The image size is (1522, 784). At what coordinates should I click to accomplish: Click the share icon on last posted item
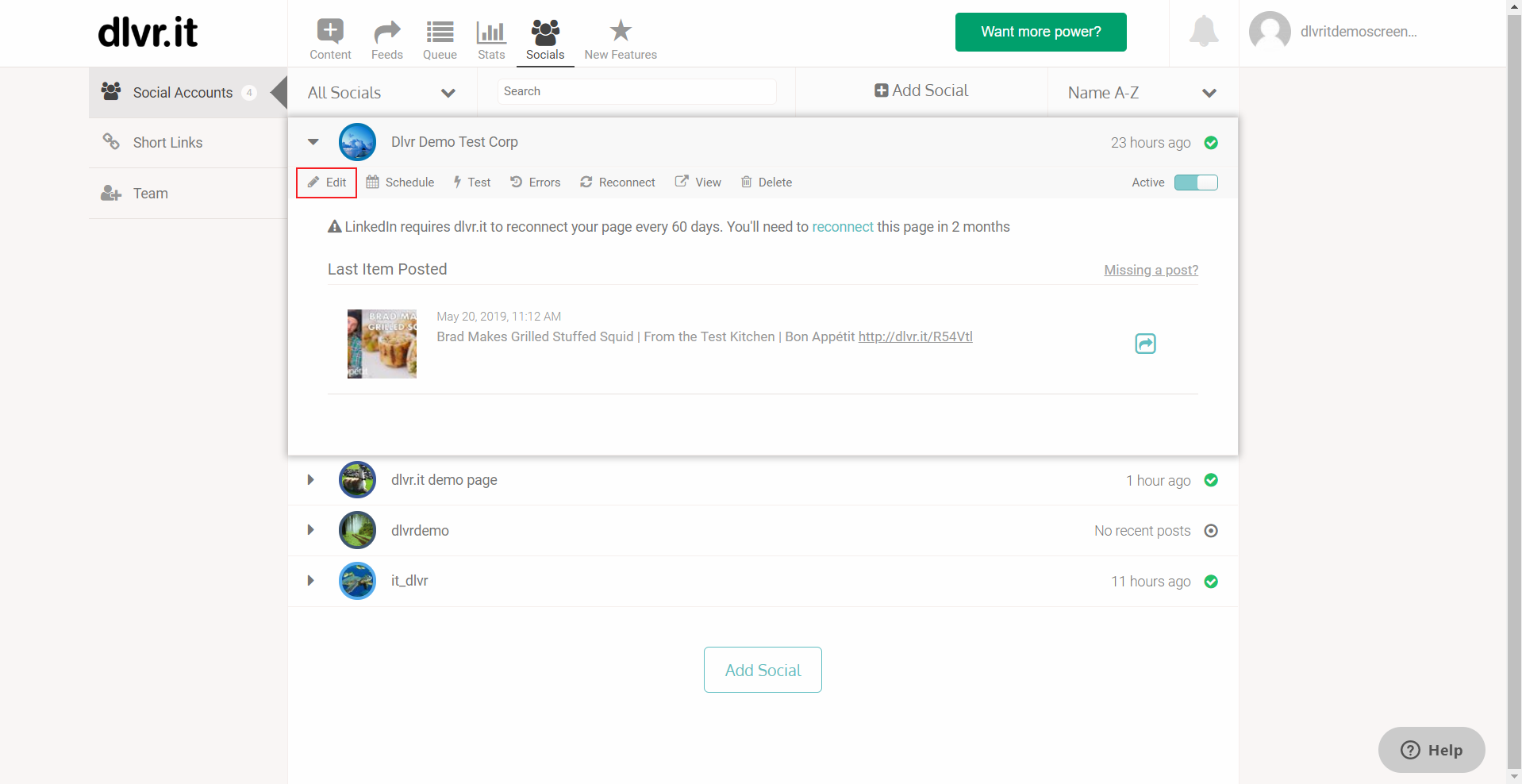[1145, 344]
